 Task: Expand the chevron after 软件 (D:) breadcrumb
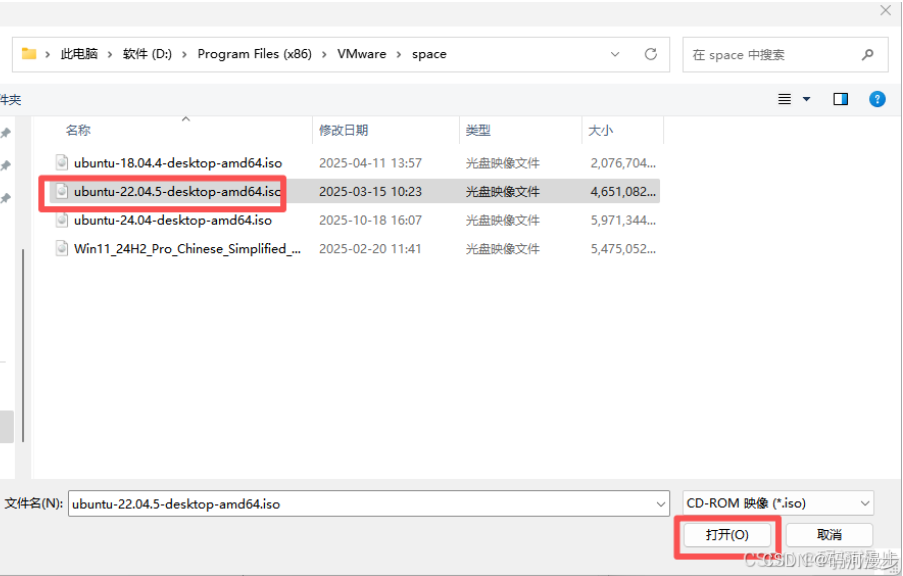coord(184,54)
